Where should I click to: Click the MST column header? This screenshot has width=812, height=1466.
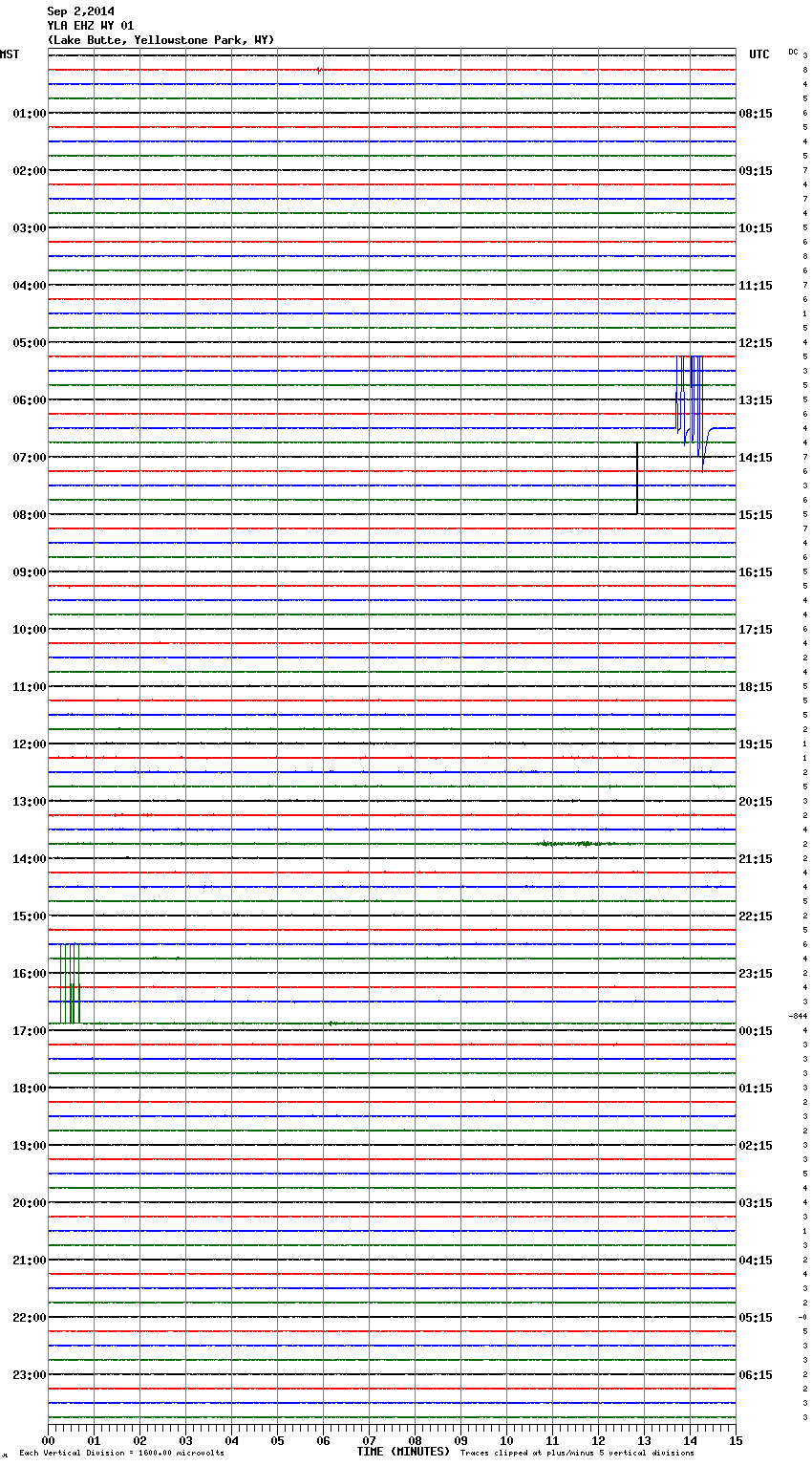(10, 54)
